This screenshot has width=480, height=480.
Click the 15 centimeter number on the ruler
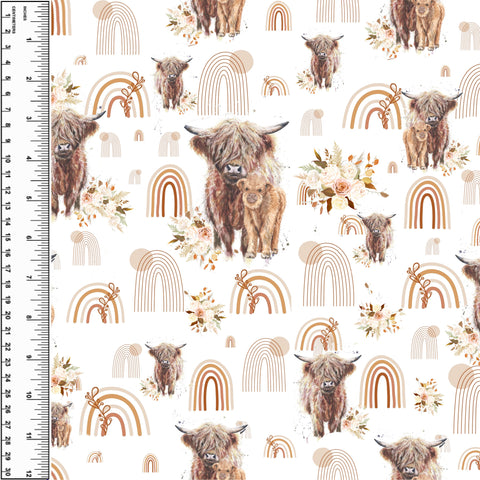pos(8,238)
